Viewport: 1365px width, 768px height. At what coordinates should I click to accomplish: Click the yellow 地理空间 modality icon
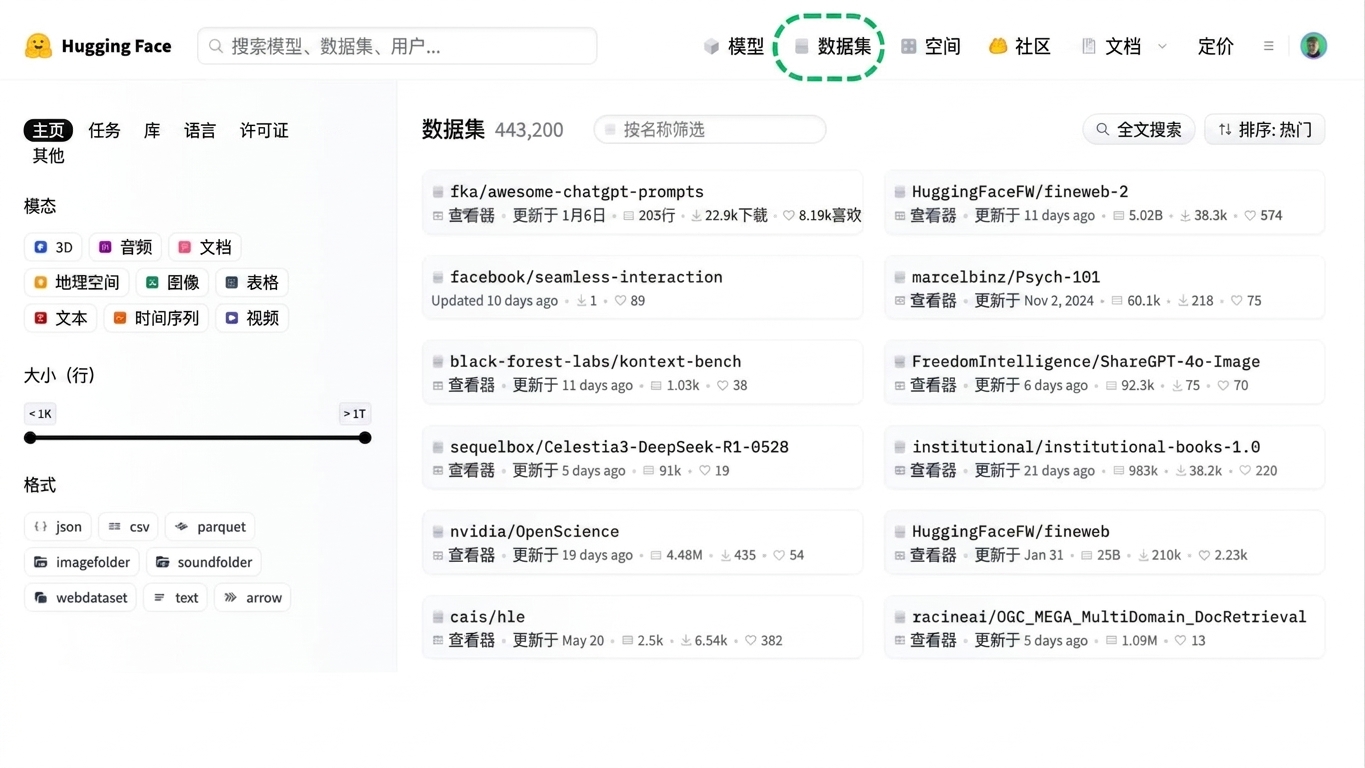pyautogui.click(x=41, y=283)
